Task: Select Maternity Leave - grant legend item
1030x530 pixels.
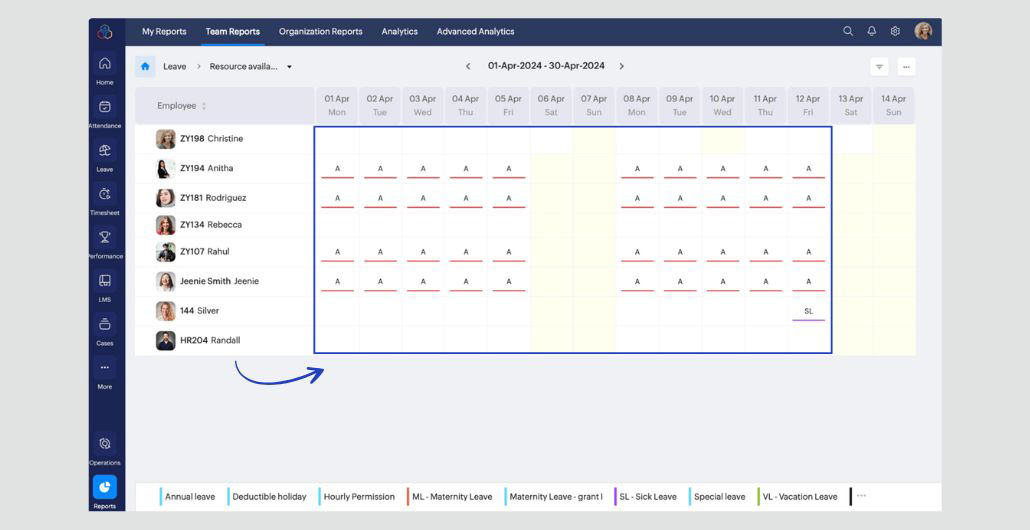Action: (x=556, y=497)
